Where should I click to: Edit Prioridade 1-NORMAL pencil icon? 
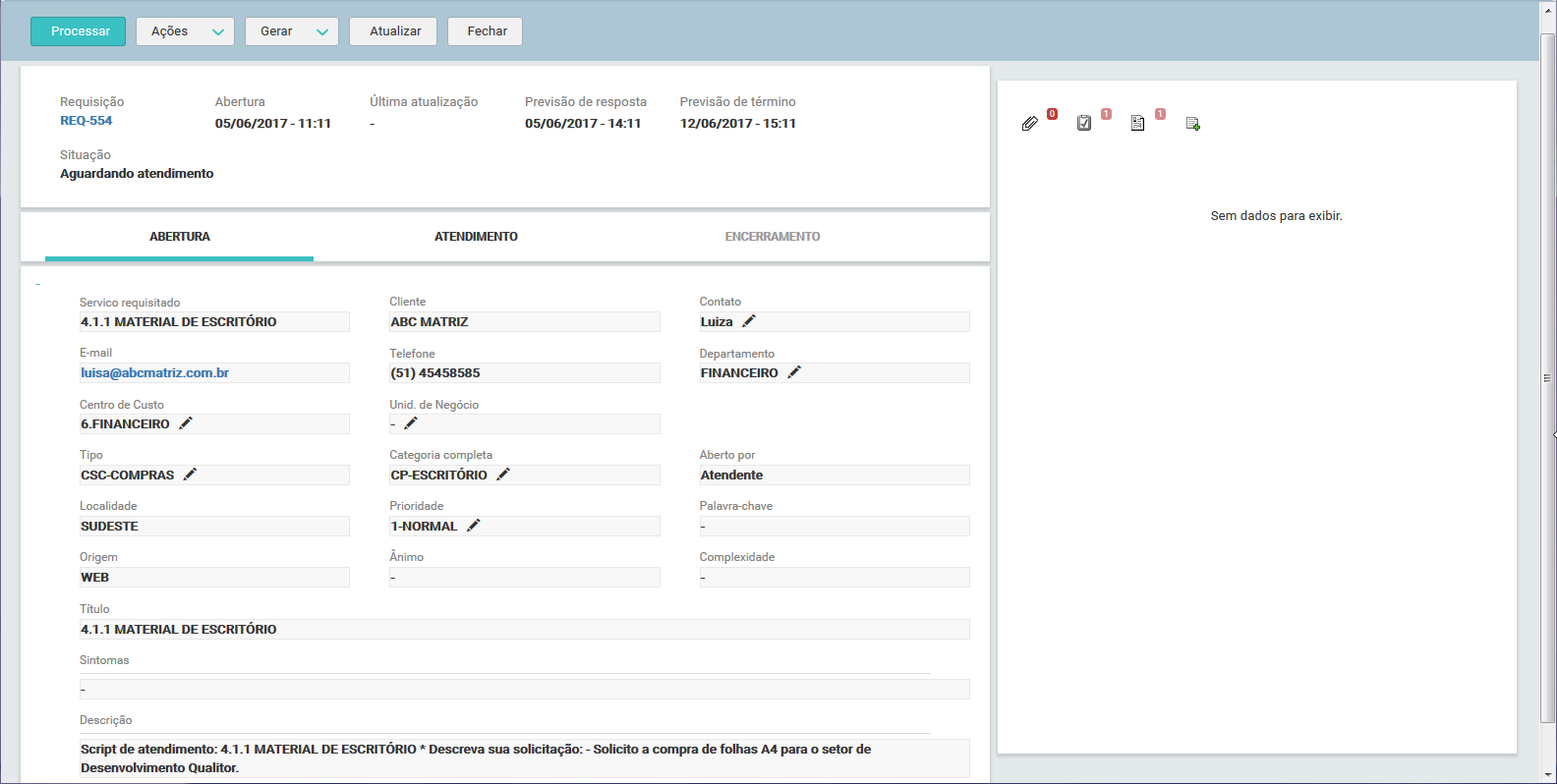click(x=473, y=526)
